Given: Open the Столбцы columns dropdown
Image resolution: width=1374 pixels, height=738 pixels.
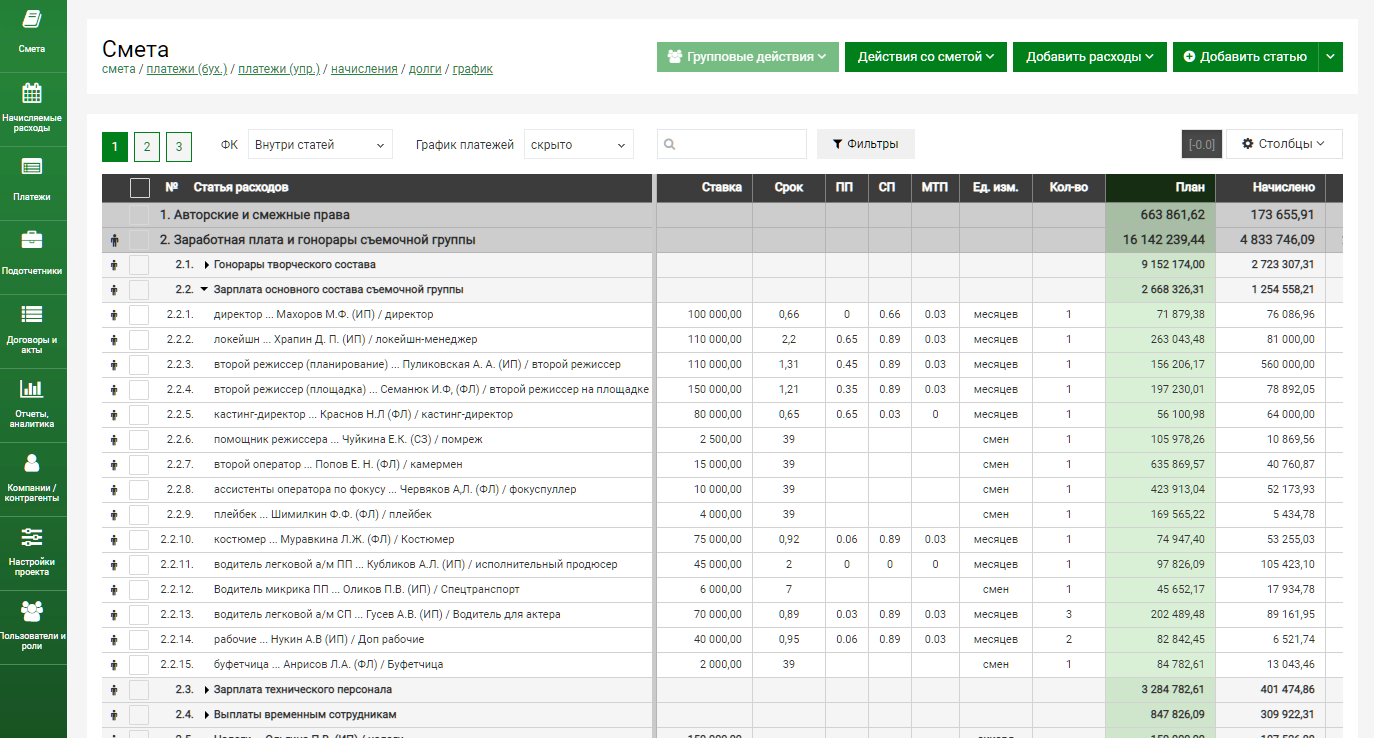Looking at the screenshot, I should tap(1284, 144).
